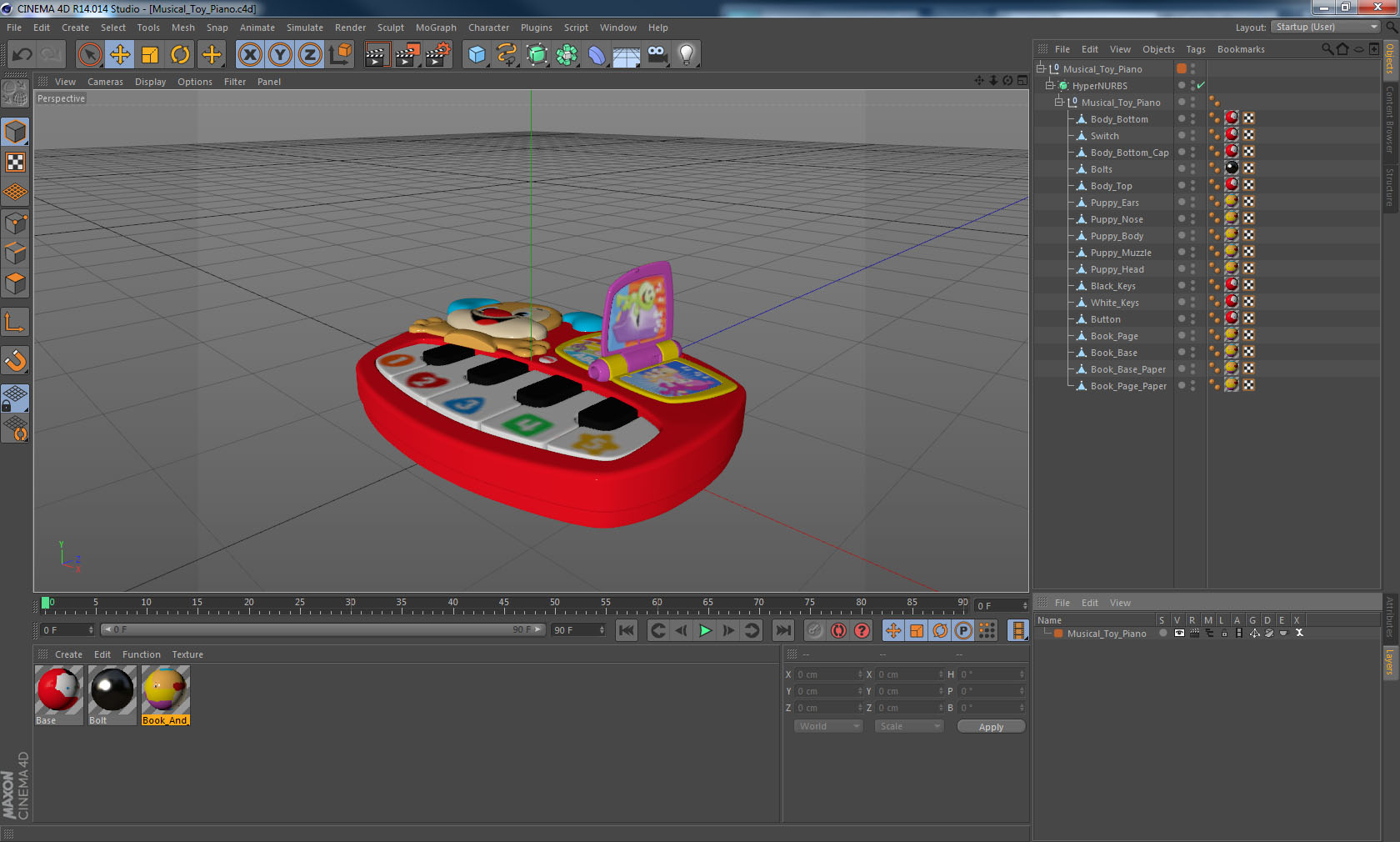Viewport: 1400px width, 842px height.
Task: Switch to Model mode in left palette
Action: point(16,132)
